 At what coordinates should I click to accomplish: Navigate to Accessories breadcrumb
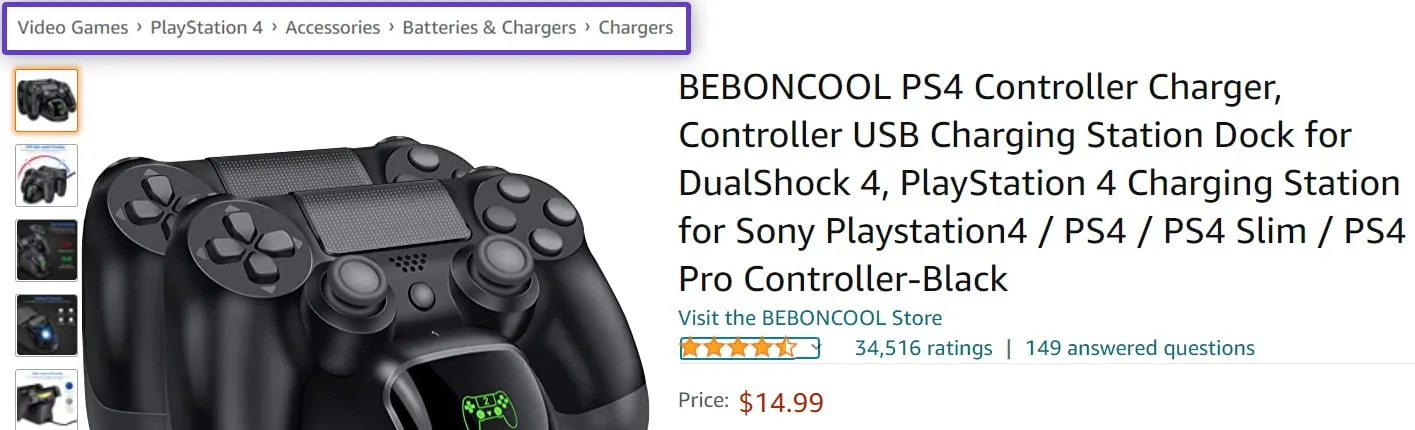pos(332,28)
